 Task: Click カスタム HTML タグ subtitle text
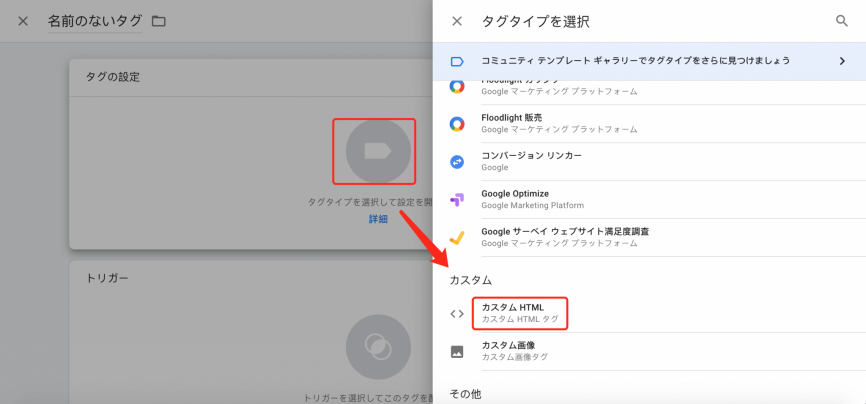click(520, 319)
